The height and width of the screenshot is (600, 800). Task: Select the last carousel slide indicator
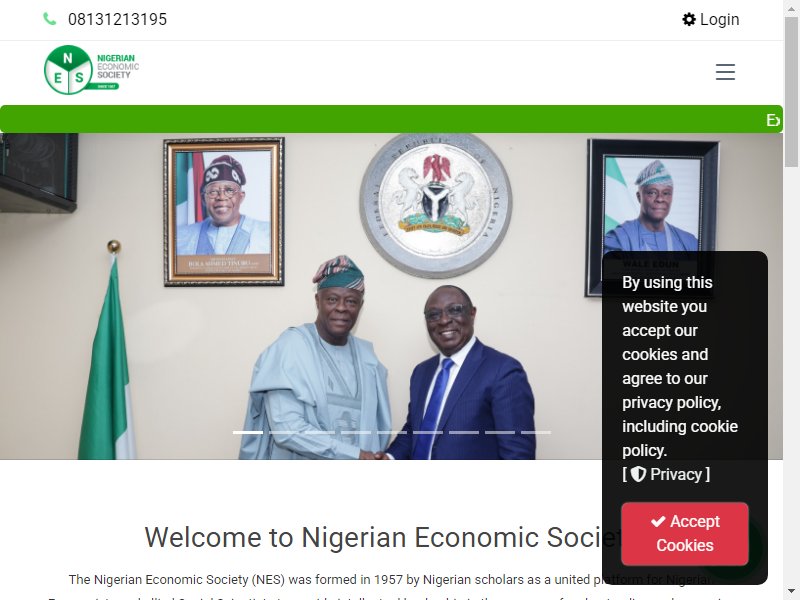point(536,432)
